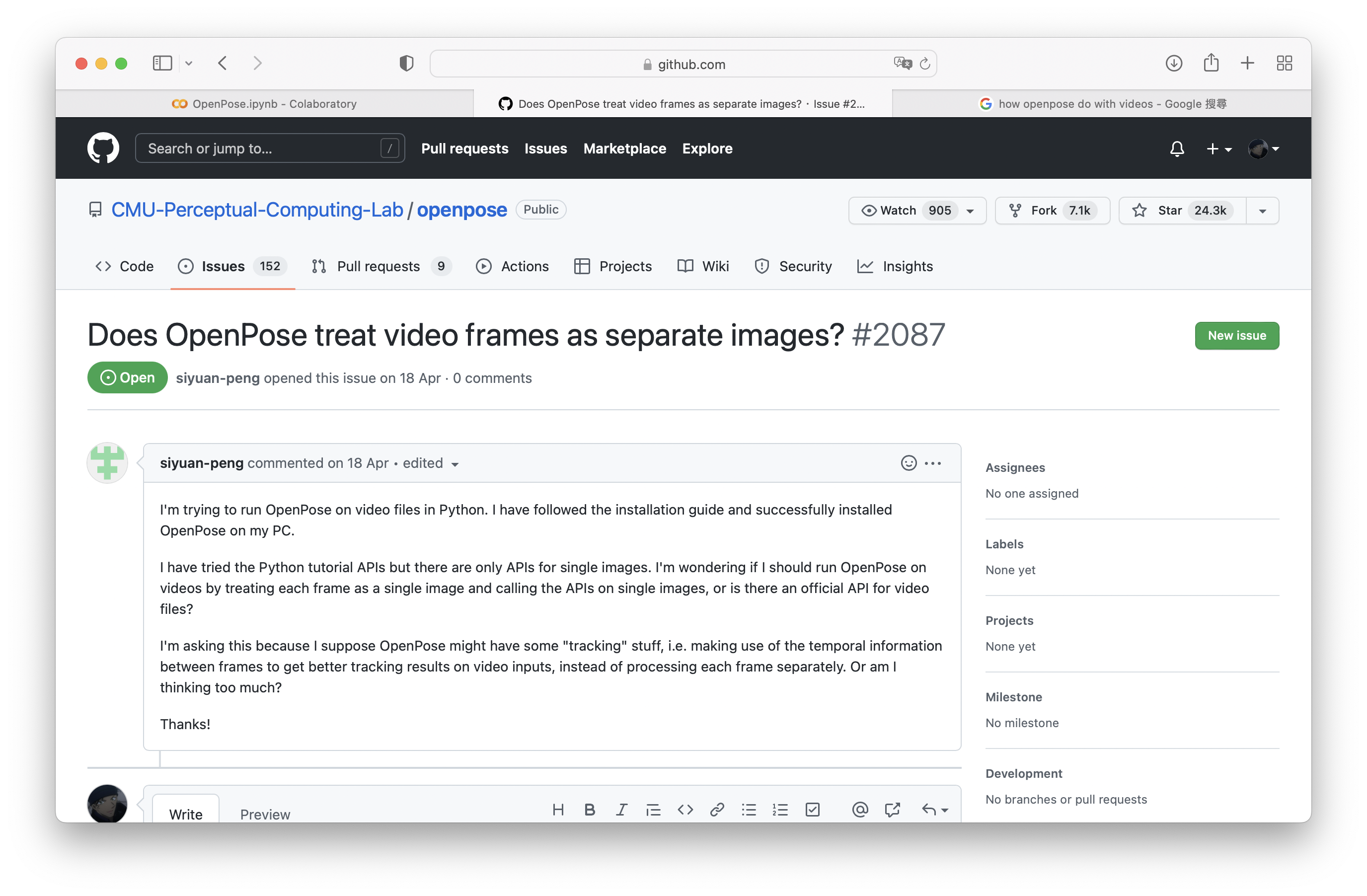This screenshot has width=1367, height=896.
Task: Select the OpenPose issue #2087 browser tab
Action: point(683,104)
